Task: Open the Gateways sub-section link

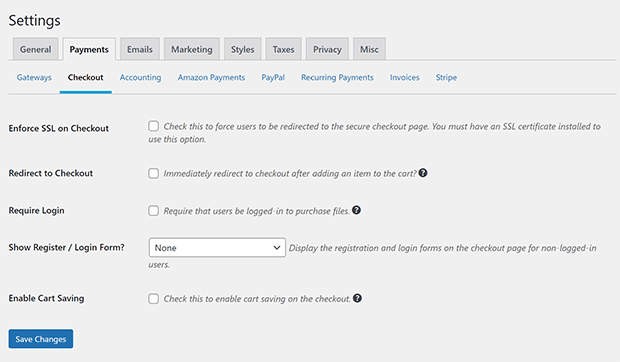Action: (x=34, y=77)
